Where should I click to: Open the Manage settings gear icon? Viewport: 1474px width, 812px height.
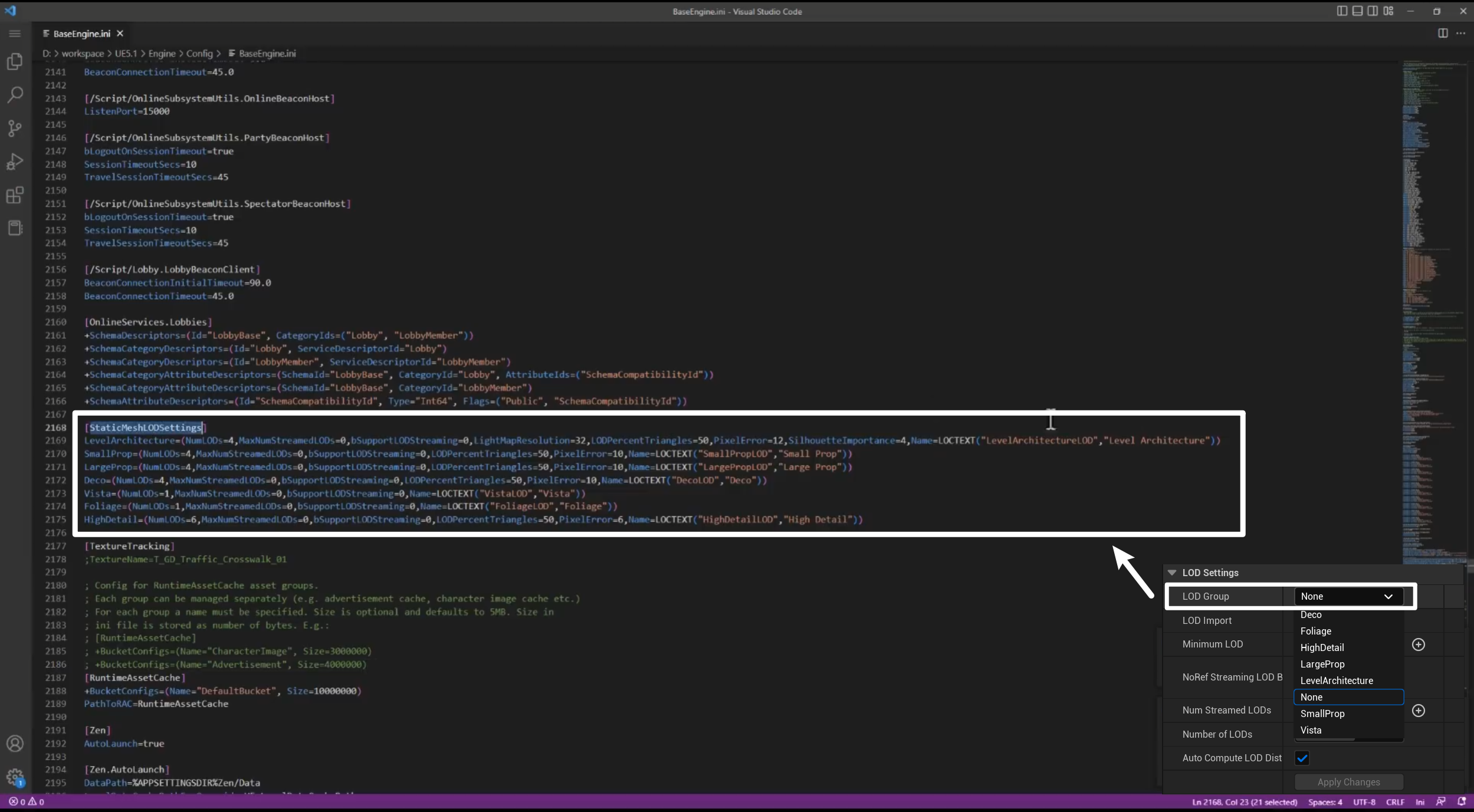15,777
